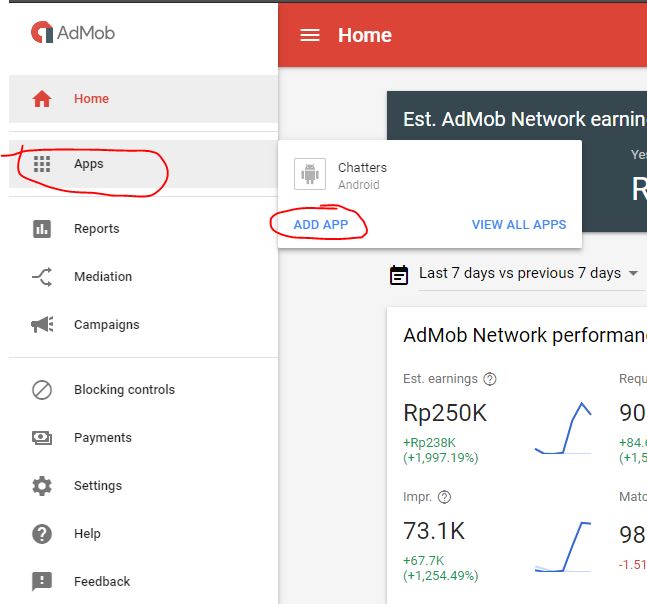Open Blocking controls menu item

click(x=143, y=389)
